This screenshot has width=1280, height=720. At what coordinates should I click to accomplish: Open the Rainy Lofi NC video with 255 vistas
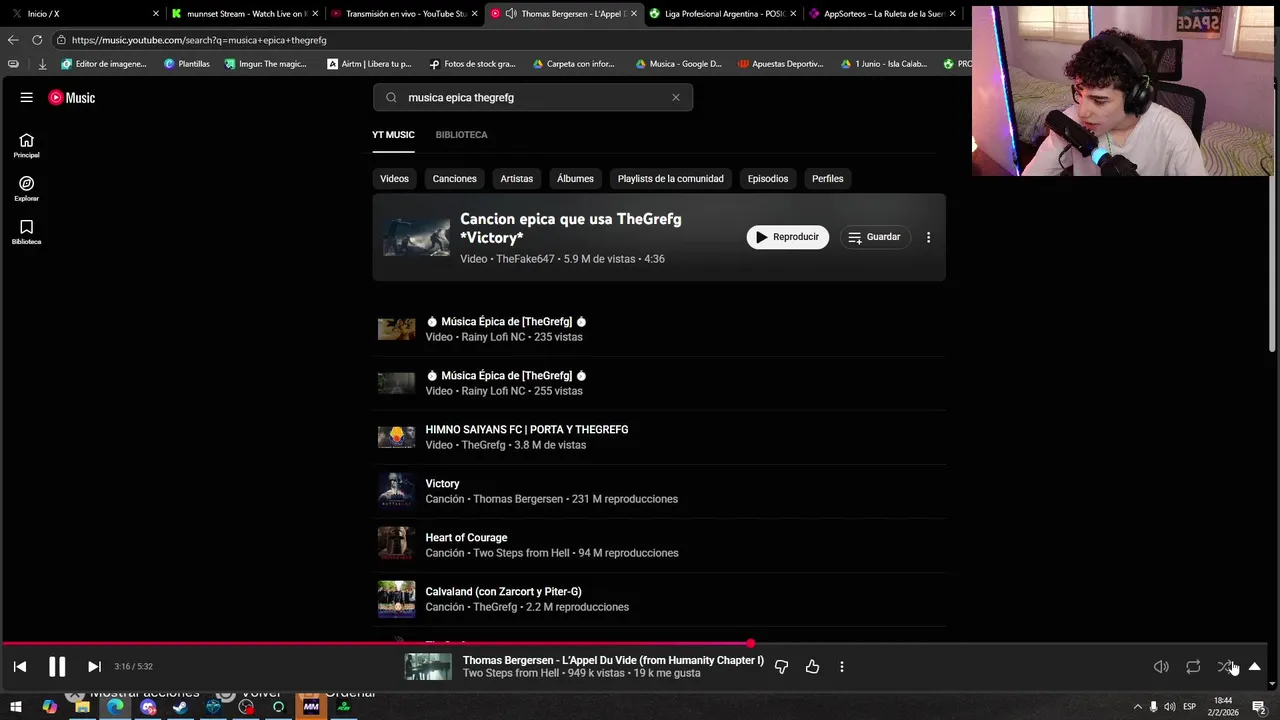coord(659,383)
